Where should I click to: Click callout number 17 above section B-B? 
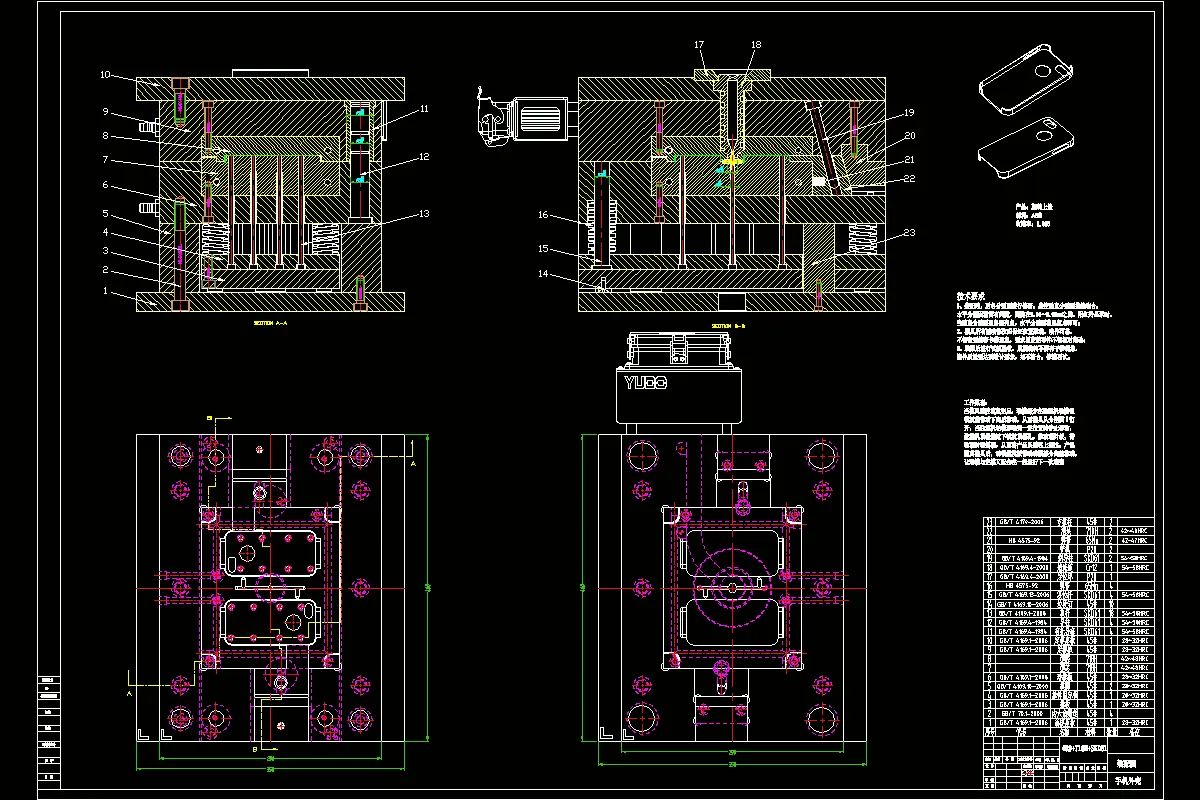tap(699, 45)
